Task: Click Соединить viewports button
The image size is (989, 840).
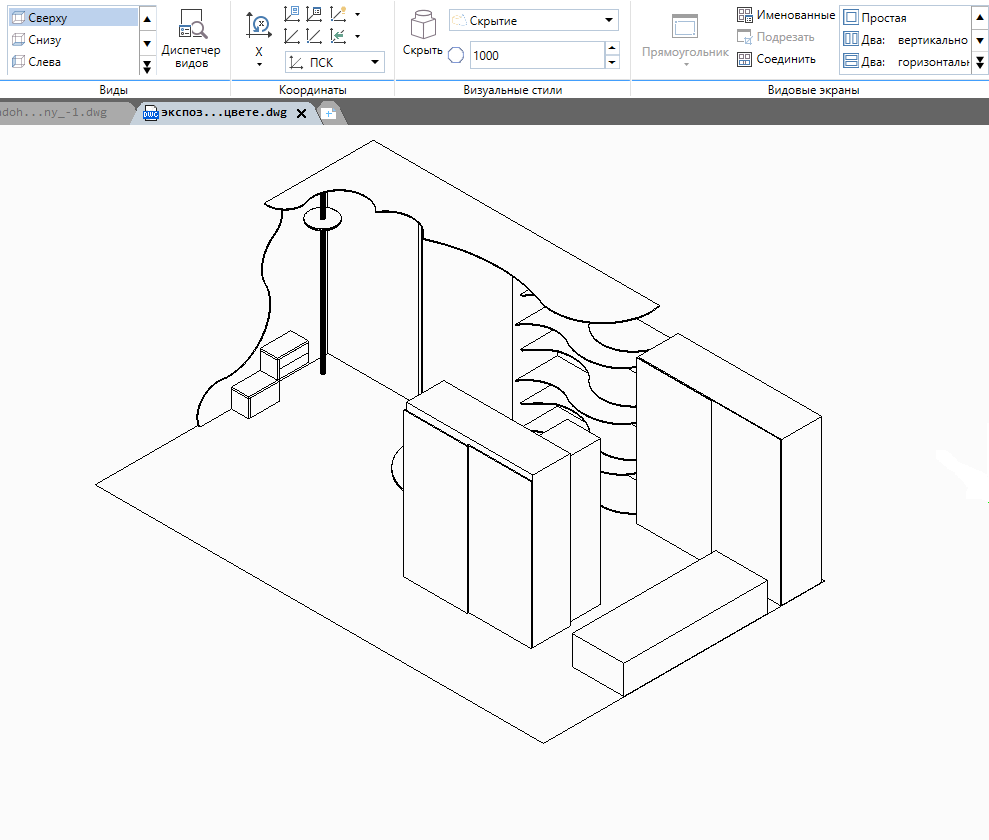Action: point(776,59)
